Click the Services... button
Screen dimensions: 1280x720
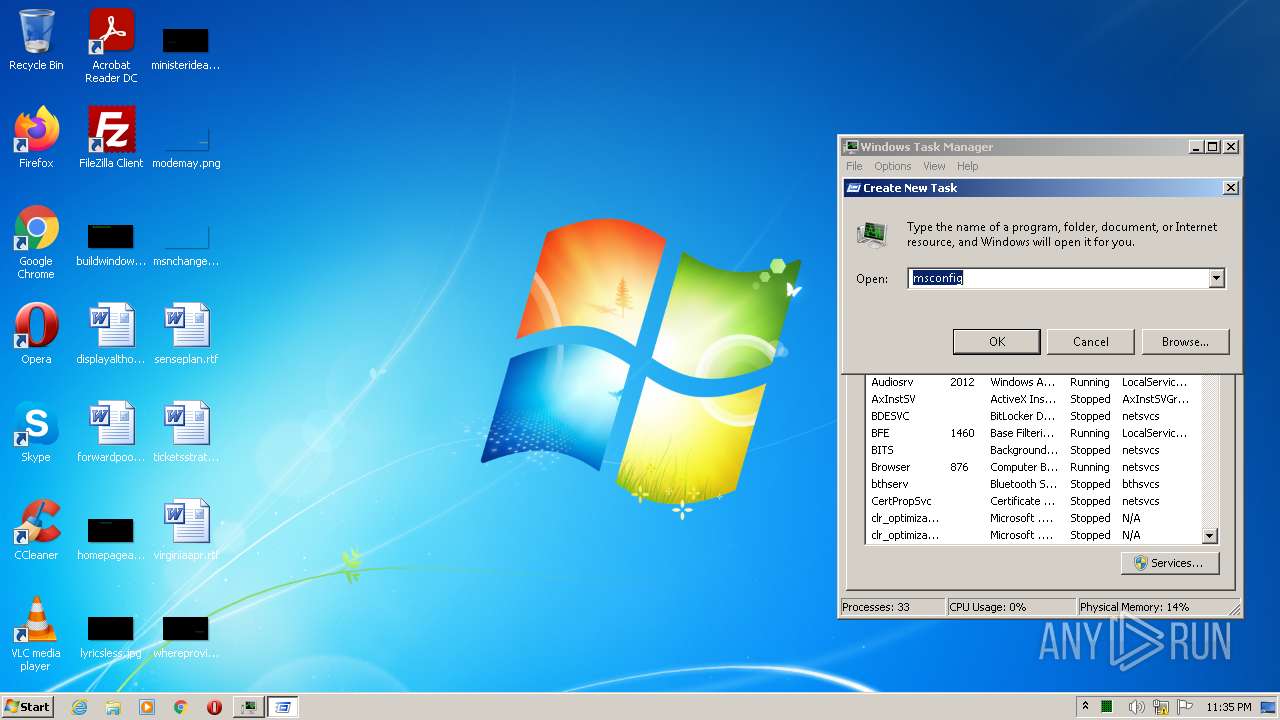[x=1169, y=563]
